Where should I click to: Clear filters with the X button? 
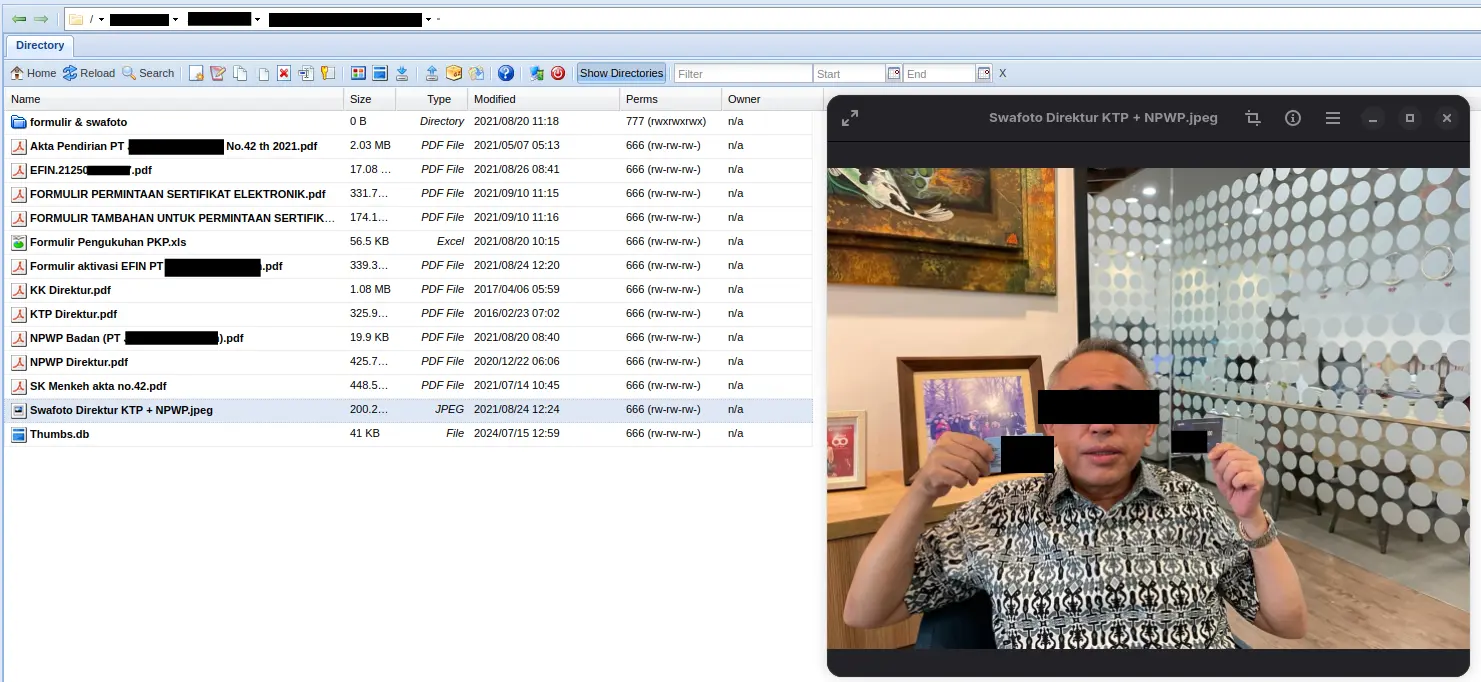[1003, 73]
